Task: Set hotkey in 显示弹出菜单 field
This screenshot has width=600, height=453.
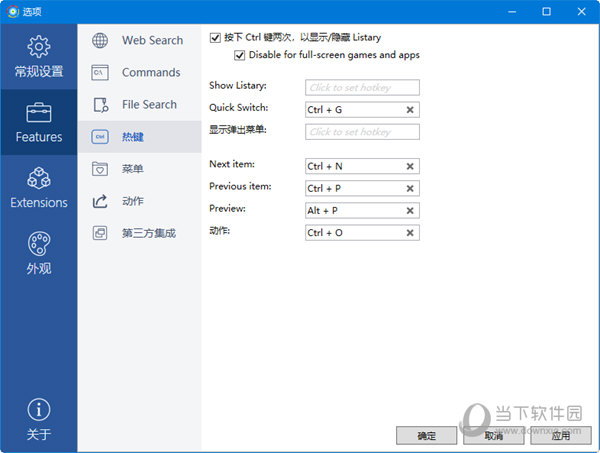Action: tap(362, 132)
